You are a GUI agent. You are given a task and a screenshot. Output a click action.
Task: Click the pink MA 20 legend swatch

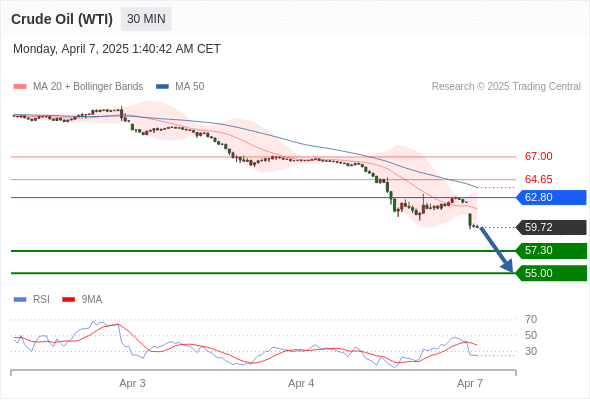[x=20, y=87]
